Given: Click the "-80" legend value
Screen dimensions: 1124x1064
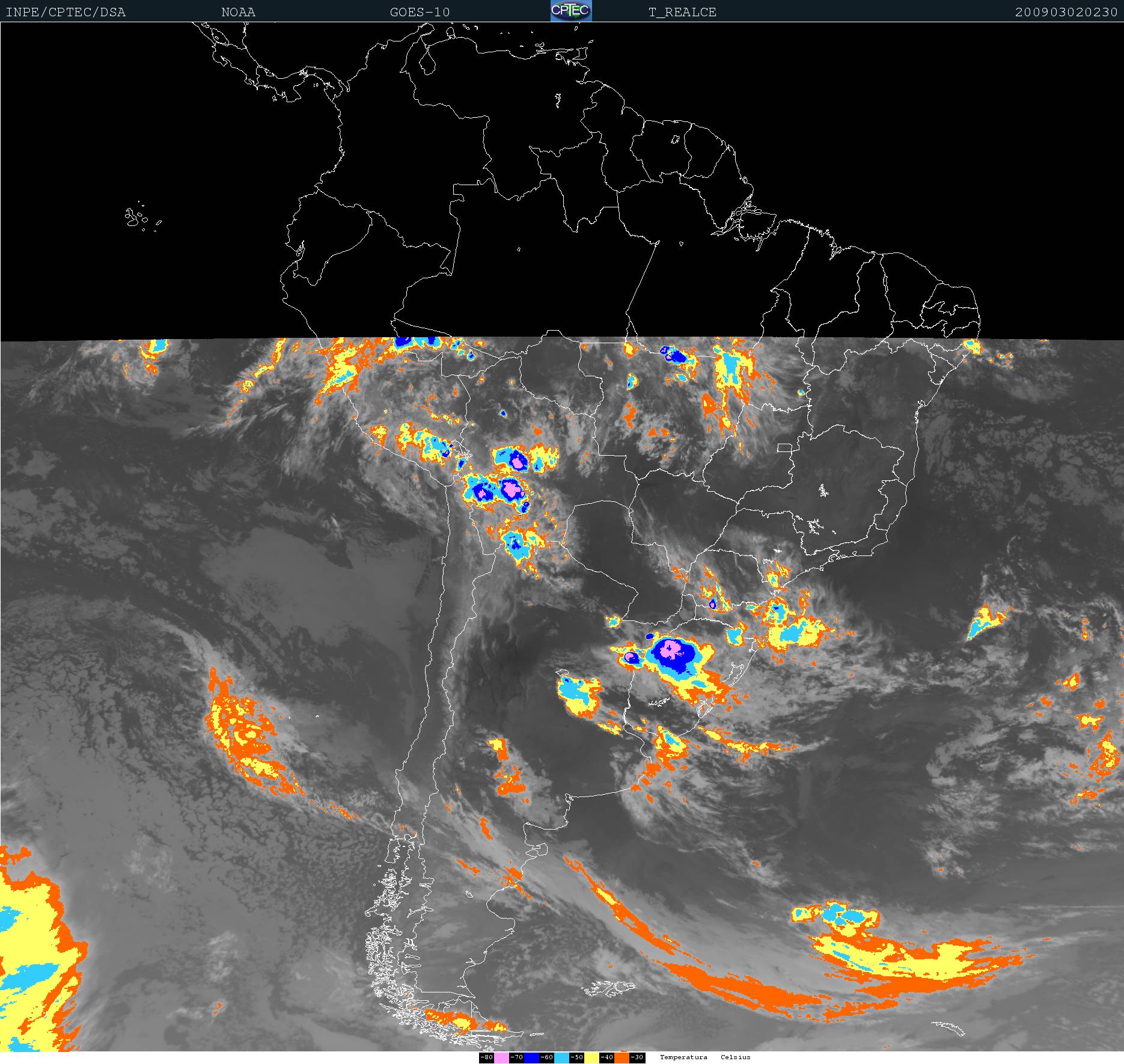Looking at the screenshot, I should [486, 1057].
